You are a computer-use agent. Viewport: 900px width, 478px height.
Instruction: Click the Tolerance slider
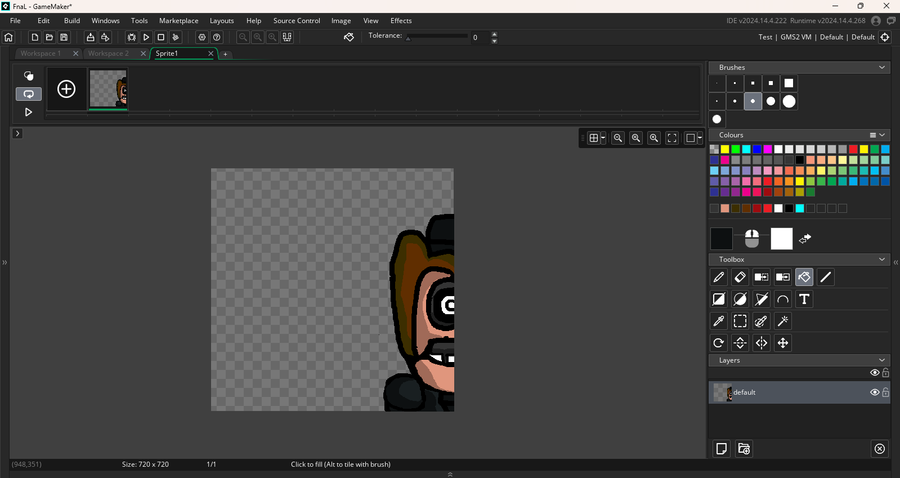437,37
